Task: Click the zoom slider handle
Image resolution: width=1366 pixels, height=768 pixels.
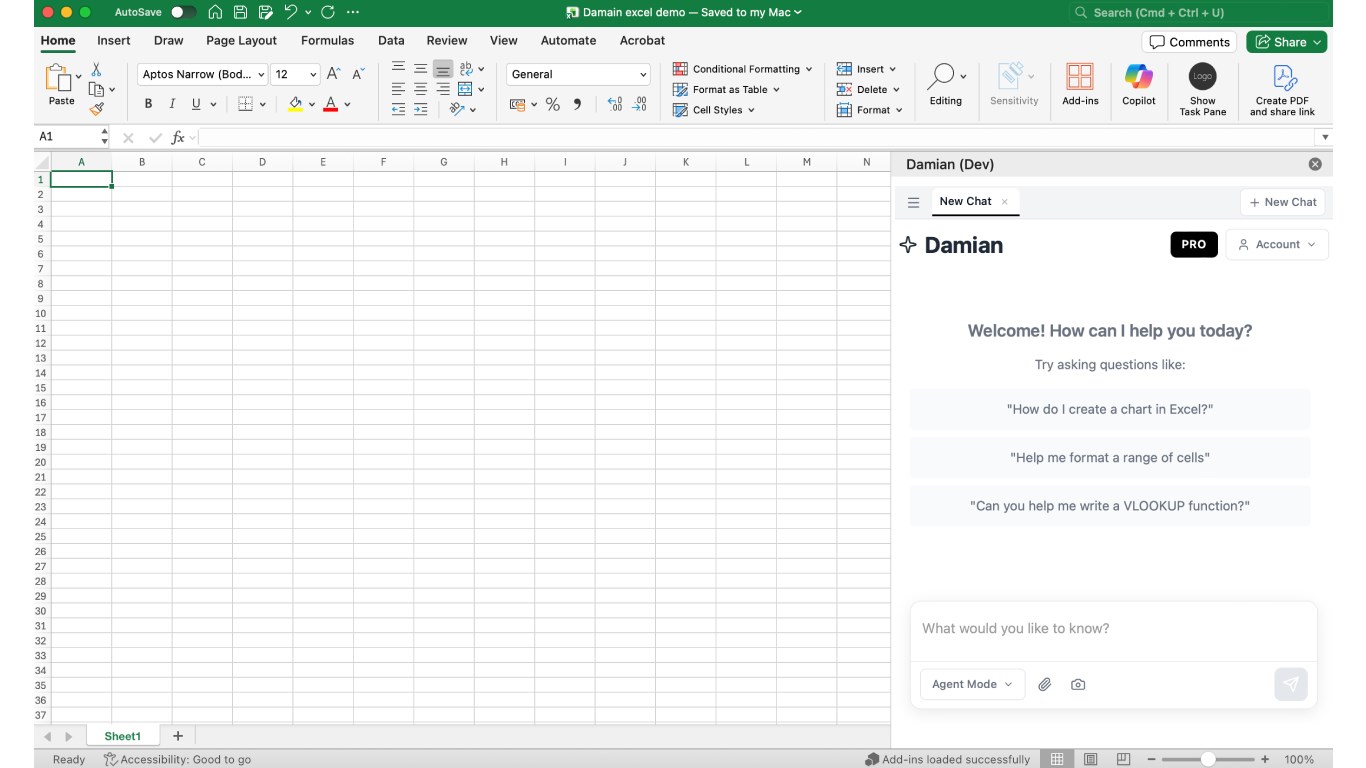Action: (1208, 759)
